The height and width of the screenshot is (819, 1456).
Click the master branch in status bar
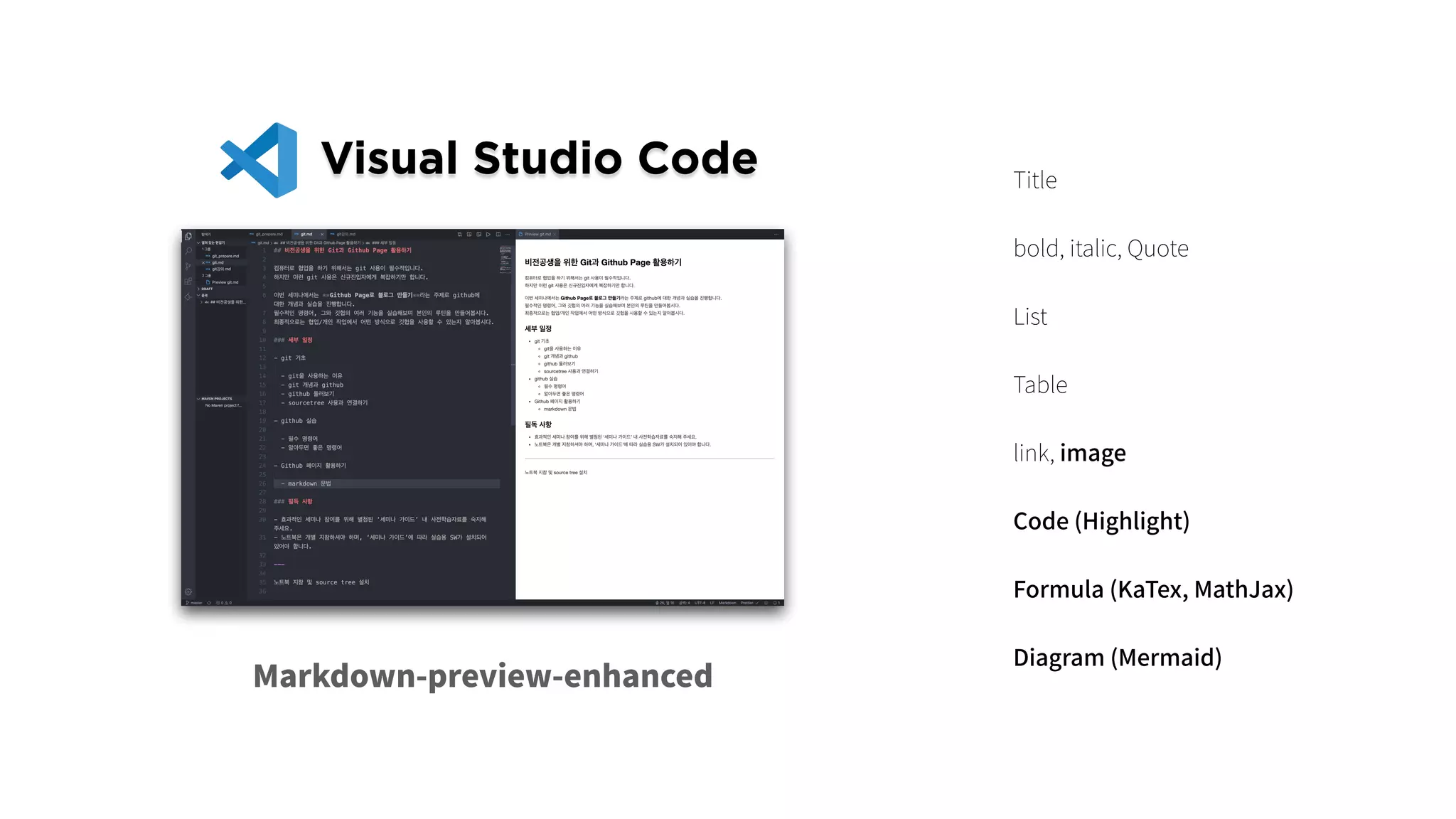coord(193,603)
